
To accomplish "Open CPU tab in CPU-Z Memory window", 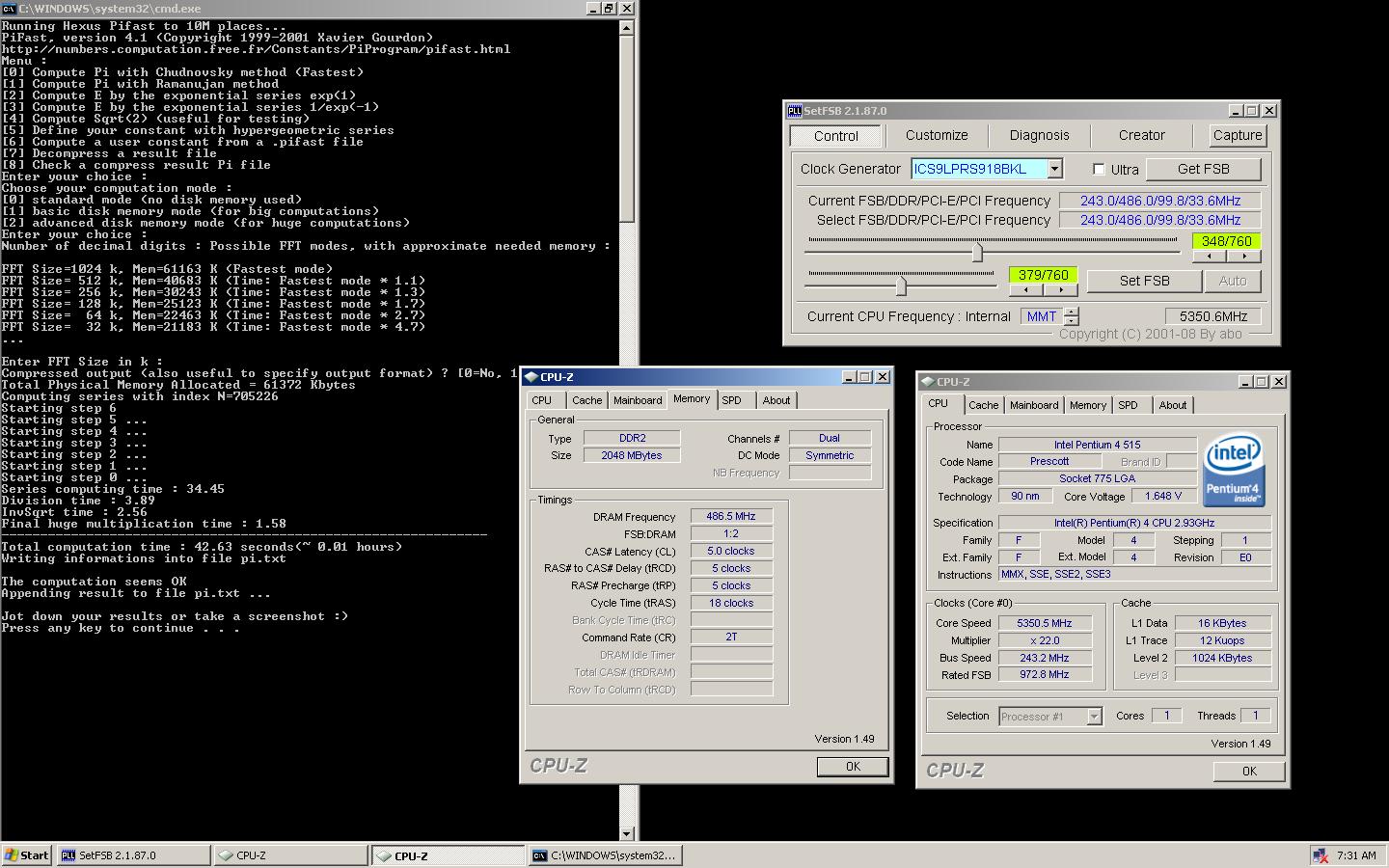I will coord(542,400).
